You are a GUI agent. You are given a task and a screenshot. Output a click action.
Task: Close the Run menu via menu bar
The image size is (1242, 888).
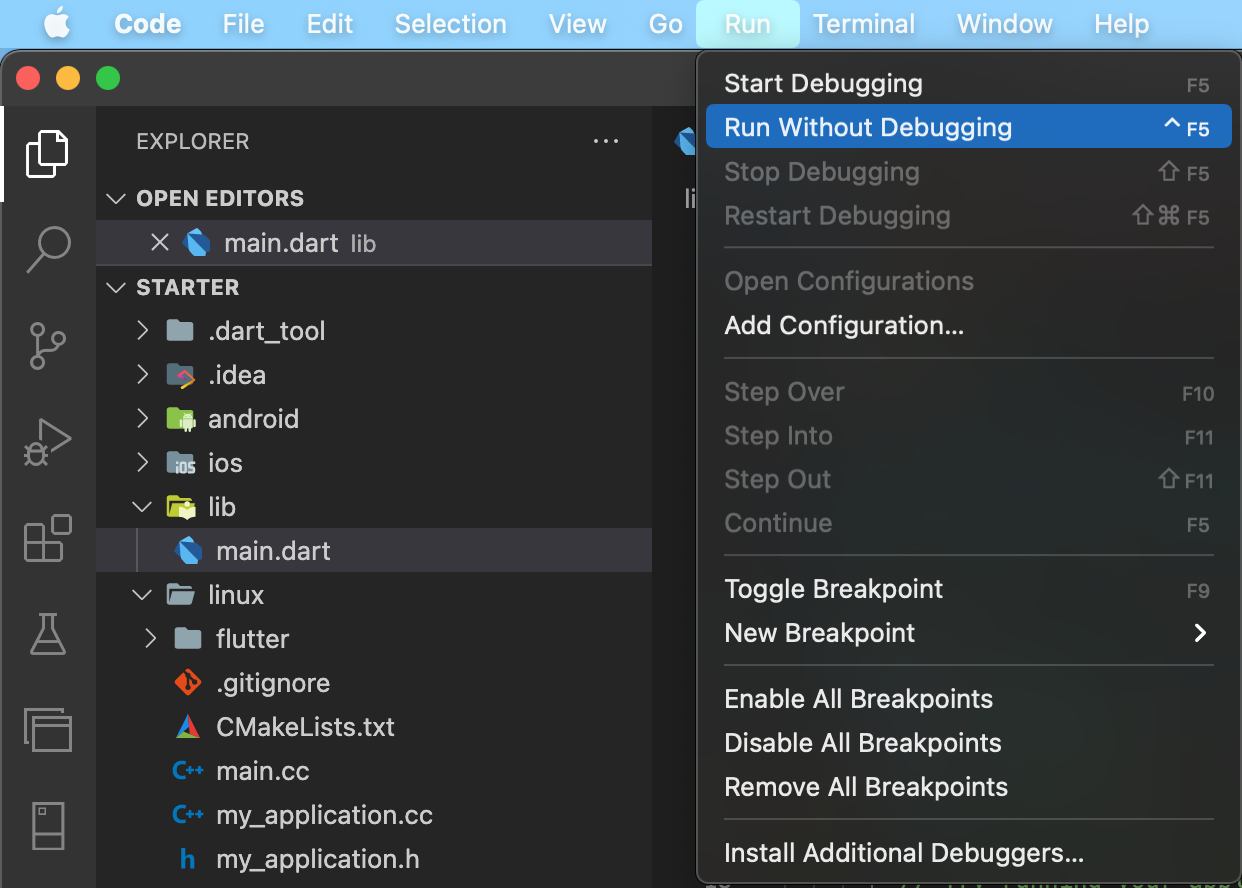point(748,24)
